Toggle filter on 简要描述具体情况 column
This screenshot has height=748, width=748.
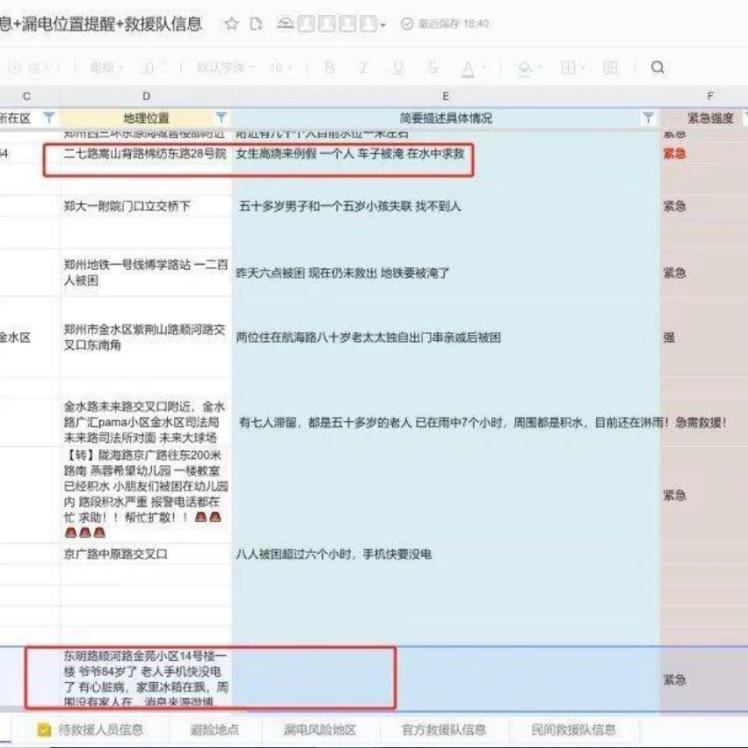(x=648, y=118)
